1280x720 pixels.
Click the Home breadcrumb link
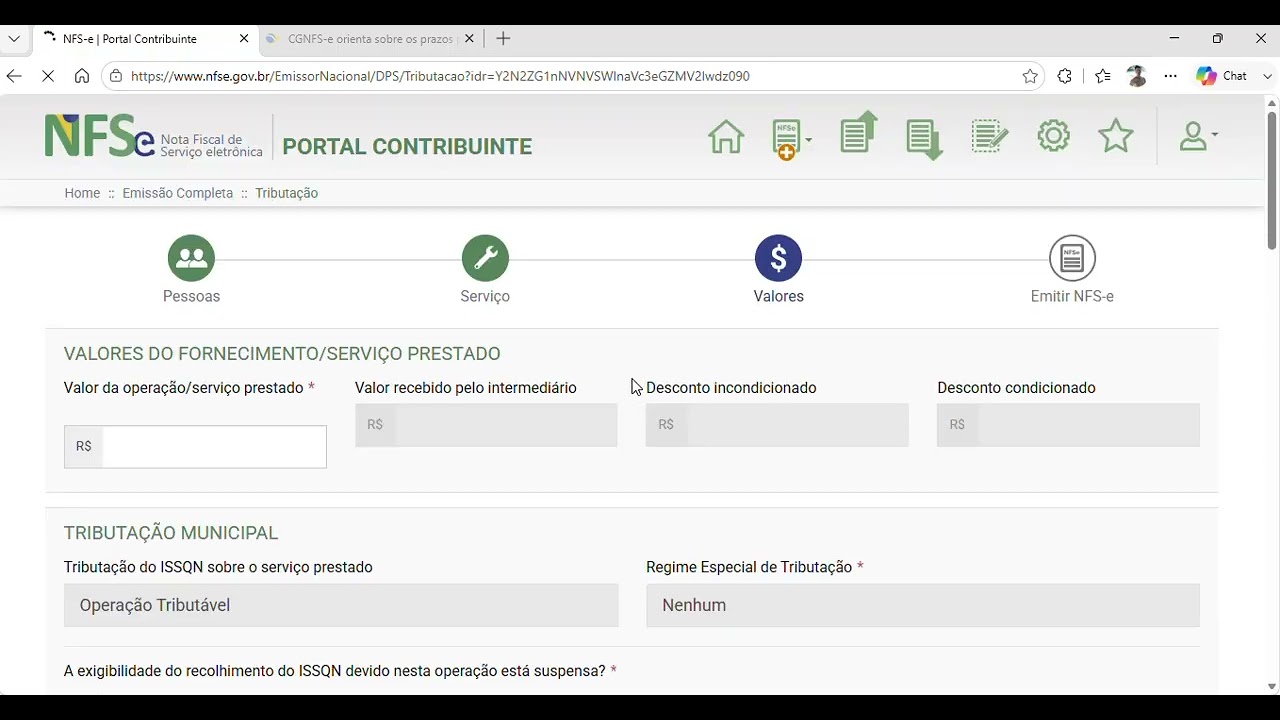(82, 193)
